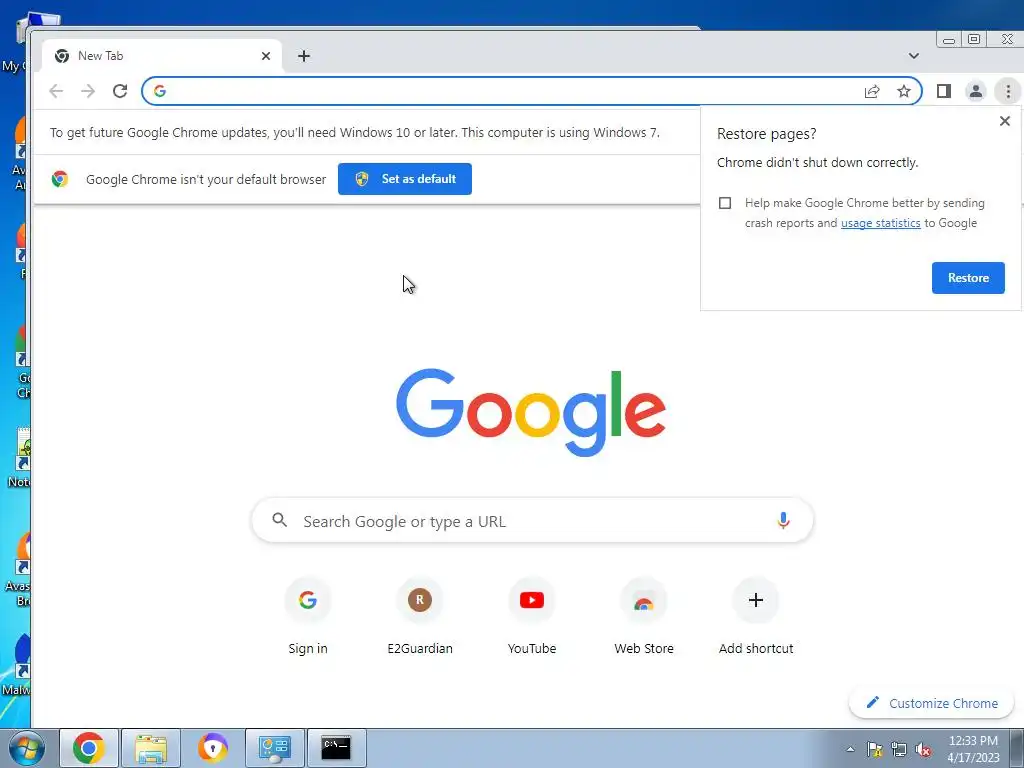This screenshot has height=768, width=1024.
Task: Open the side panel icon
Action: coord(944,91)
